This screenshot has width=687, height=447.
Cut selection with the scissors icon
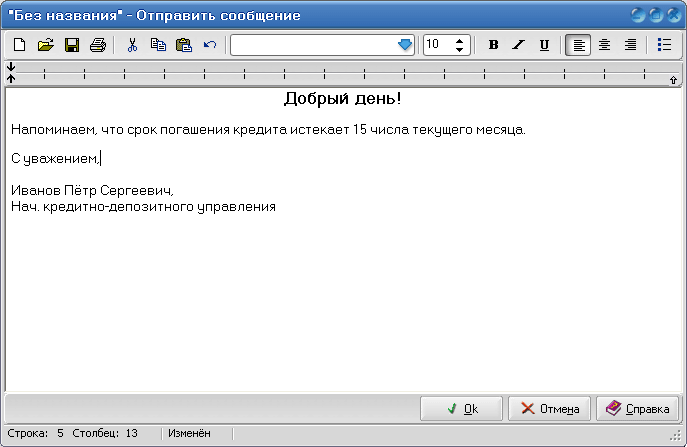click(x=132, y=45)
